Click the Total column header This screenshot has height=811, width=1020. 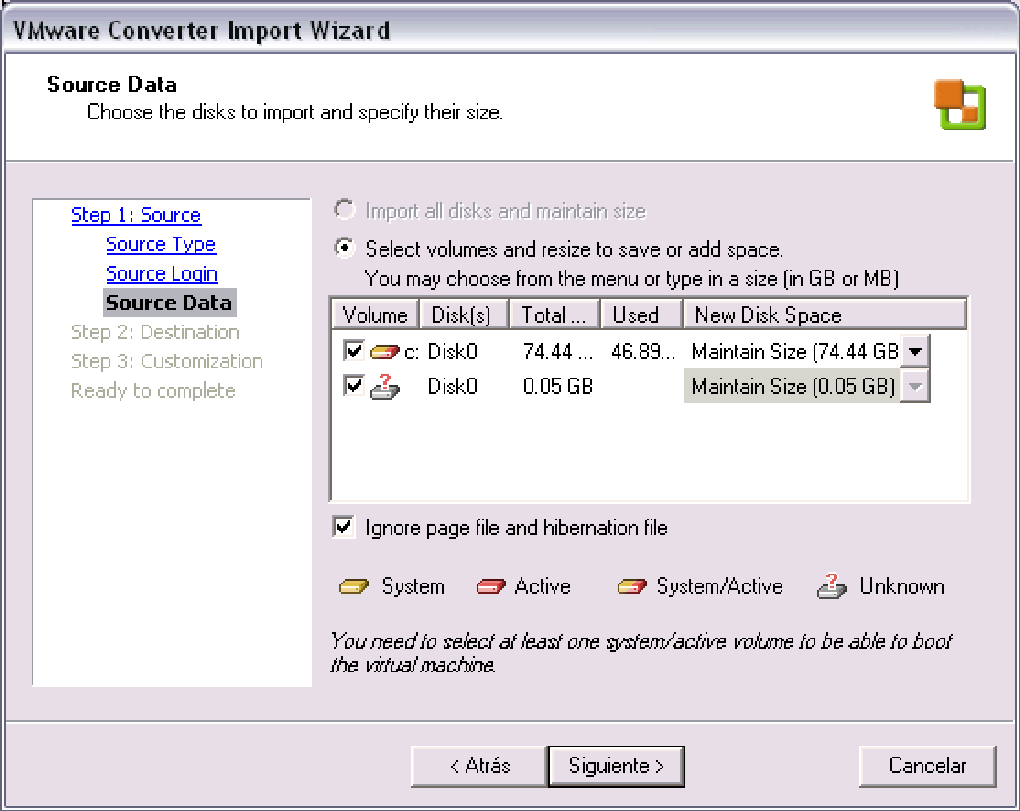click(554, 315)
